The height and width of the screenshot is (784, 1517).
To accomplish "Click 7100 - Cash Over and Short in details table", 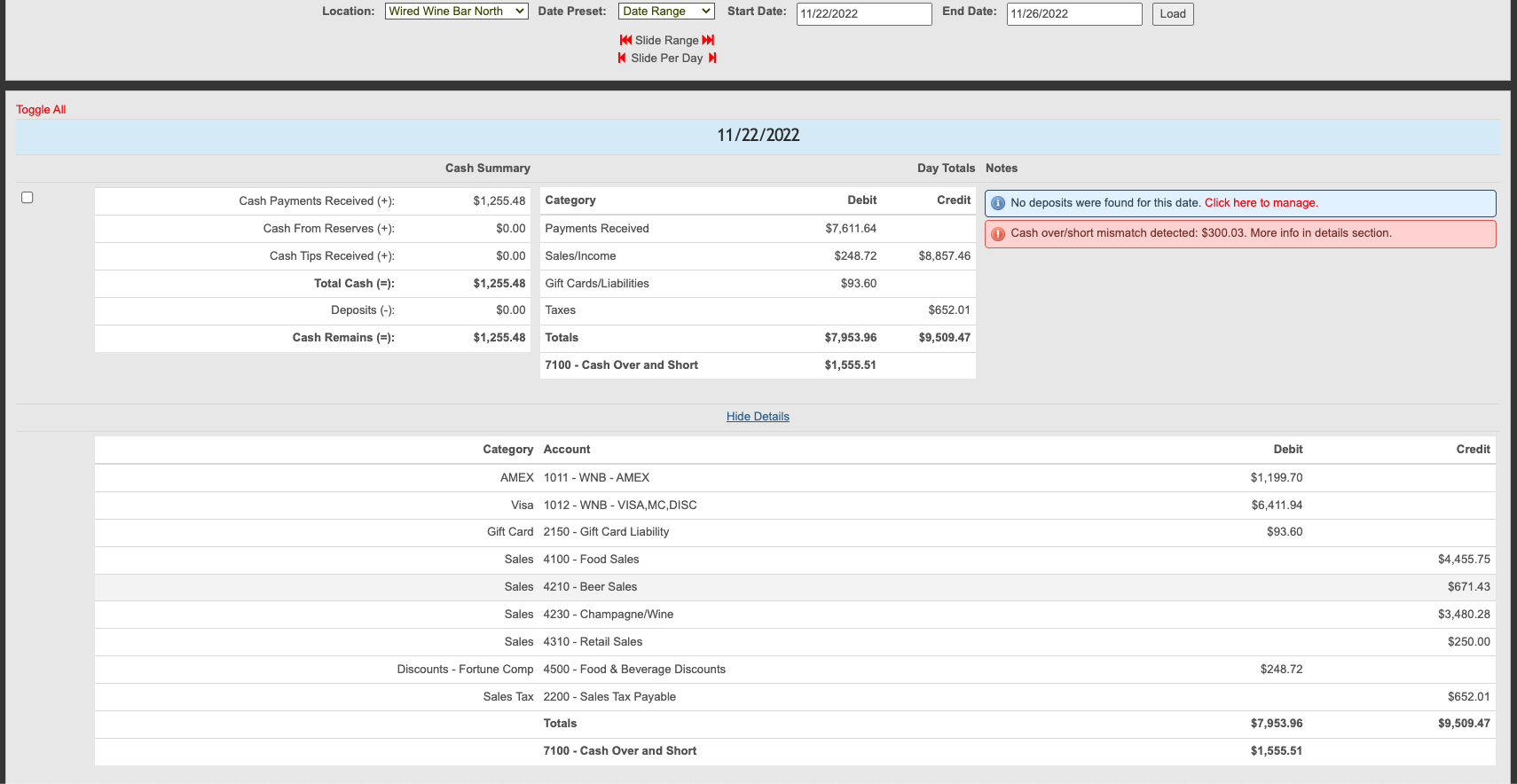I will coord(620,751).
